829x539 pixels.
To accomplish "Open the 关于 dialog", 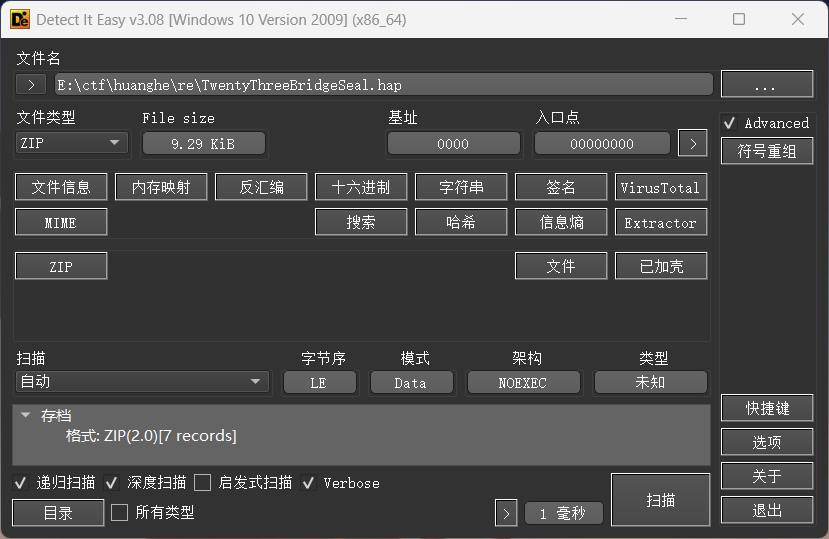I will pyautogui.click(x=767, y=476).
